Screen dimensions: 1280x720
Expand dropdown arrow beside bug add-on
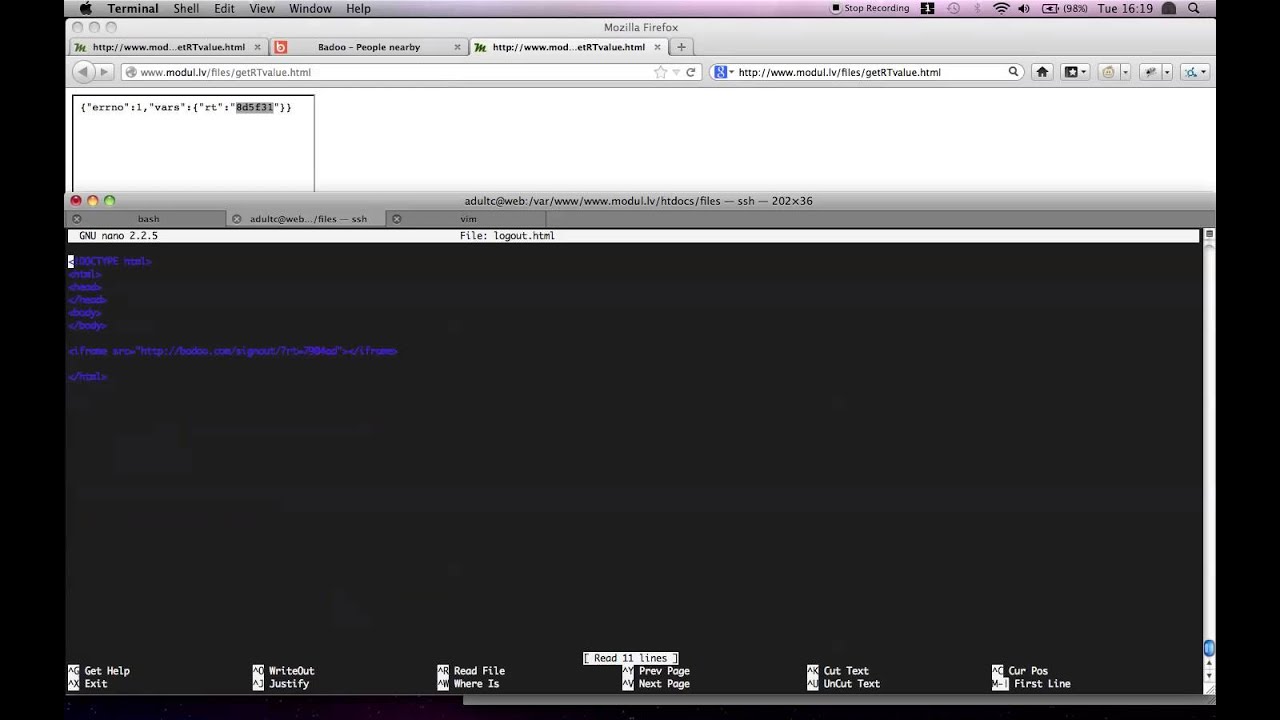pos(1167,72)
